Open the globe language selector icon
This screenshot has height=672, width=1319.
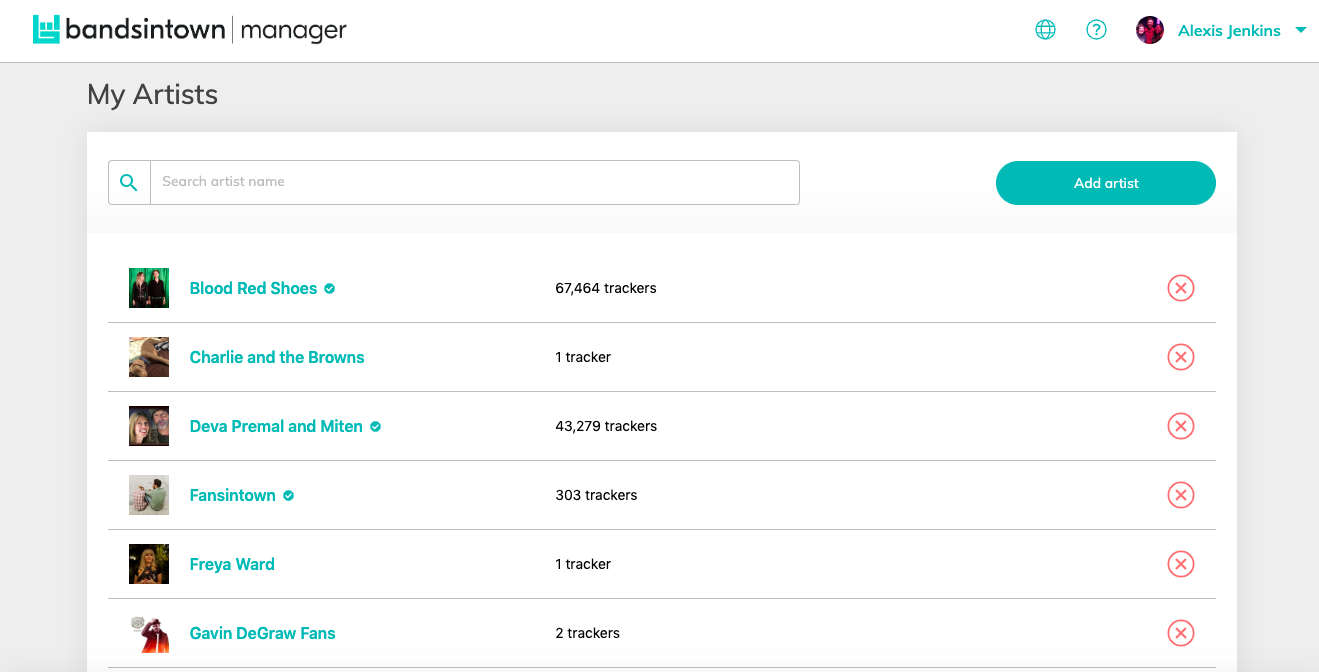click(x=1045, y=30)
